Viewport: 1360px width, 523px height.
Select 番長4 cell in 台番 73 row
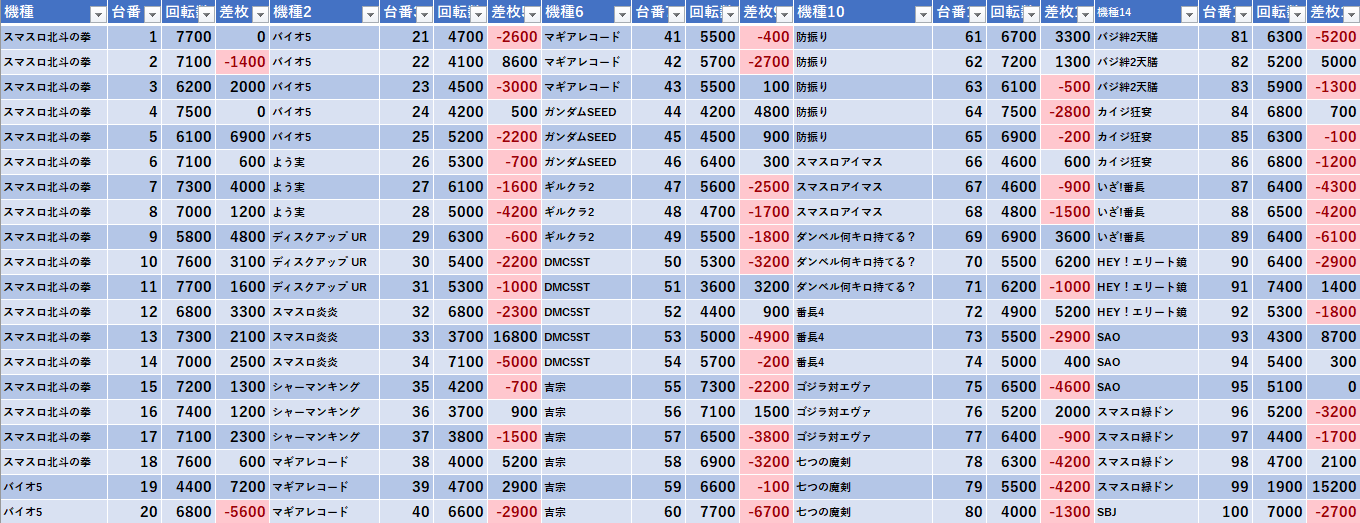[863, 337]
